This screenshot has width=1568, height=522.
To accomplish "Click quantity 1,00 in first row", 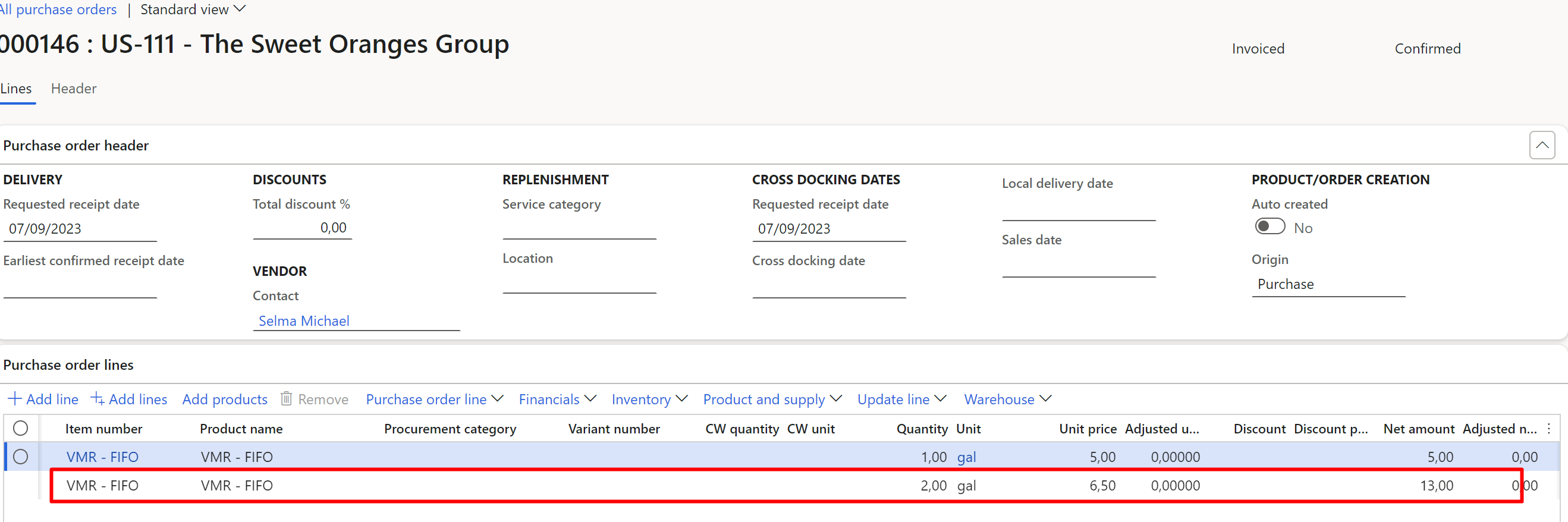I will pos(934,457).
